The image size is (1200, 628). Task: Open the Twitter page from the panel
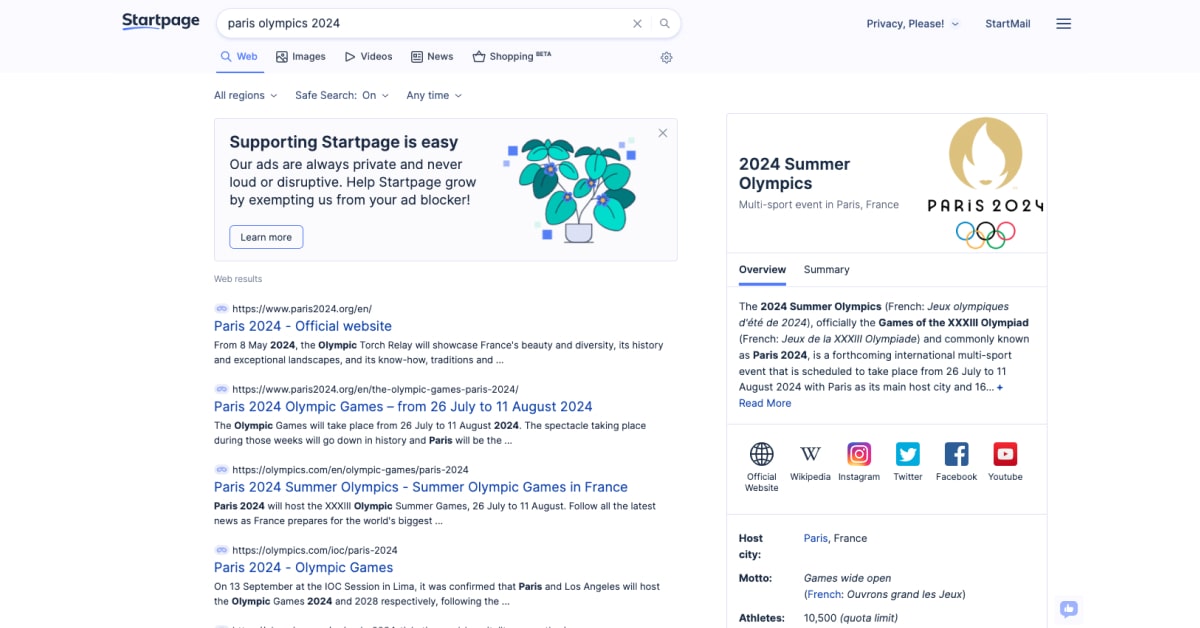(907, 453)
